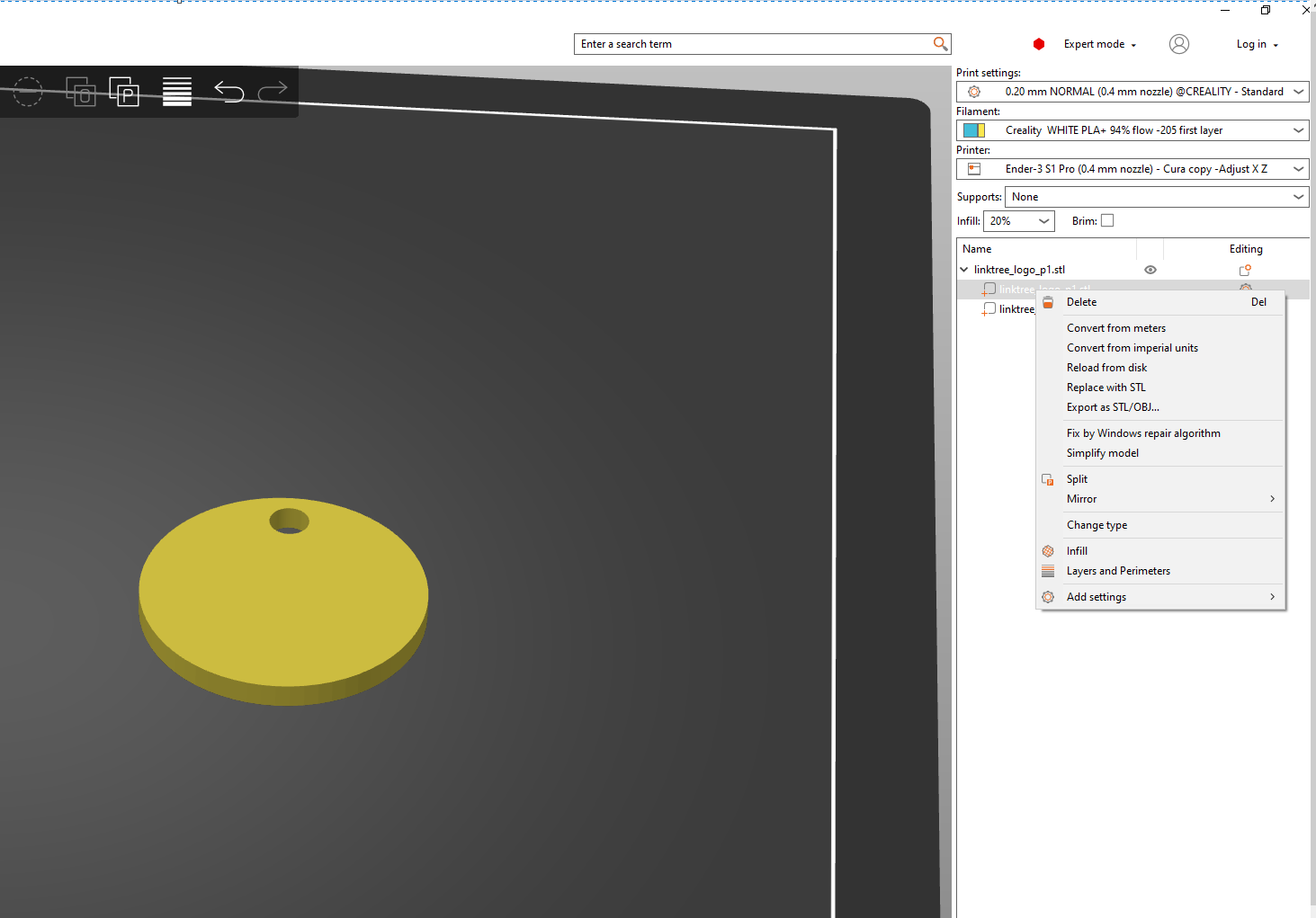This screenshot has height=918, width=1316.
Task: Click the Paste toolbar icon
Action: coord(124,91)
